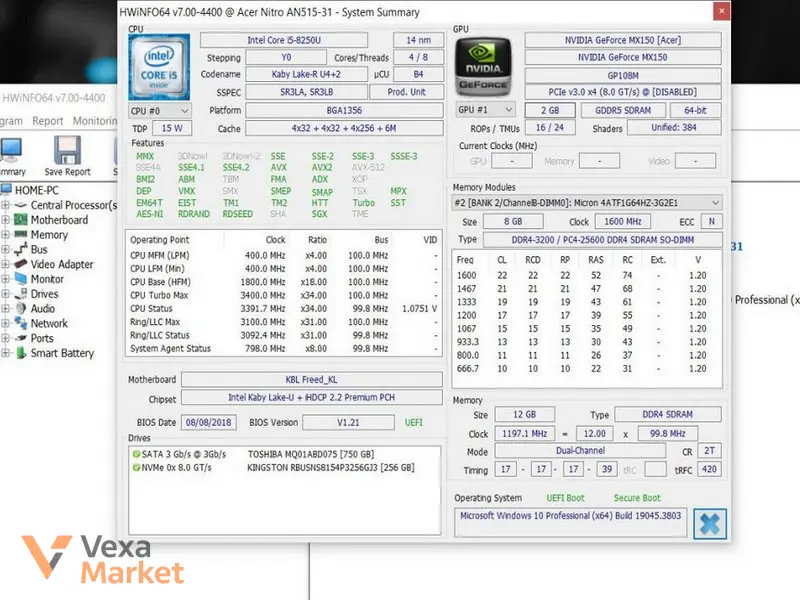
Task: Click the Intel Kaby Lake-U chipset field
Action: coord(311,397)
